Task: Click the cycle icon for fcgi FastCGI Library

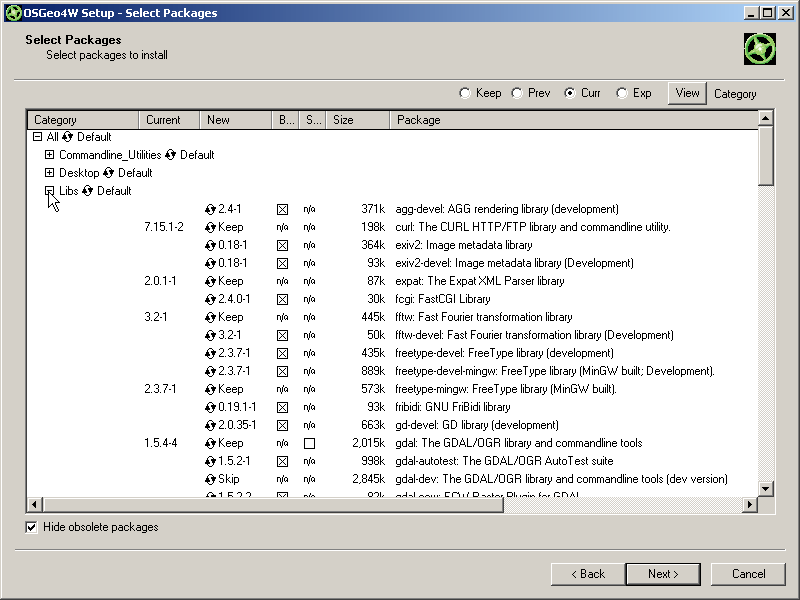Action: point(210,299)
